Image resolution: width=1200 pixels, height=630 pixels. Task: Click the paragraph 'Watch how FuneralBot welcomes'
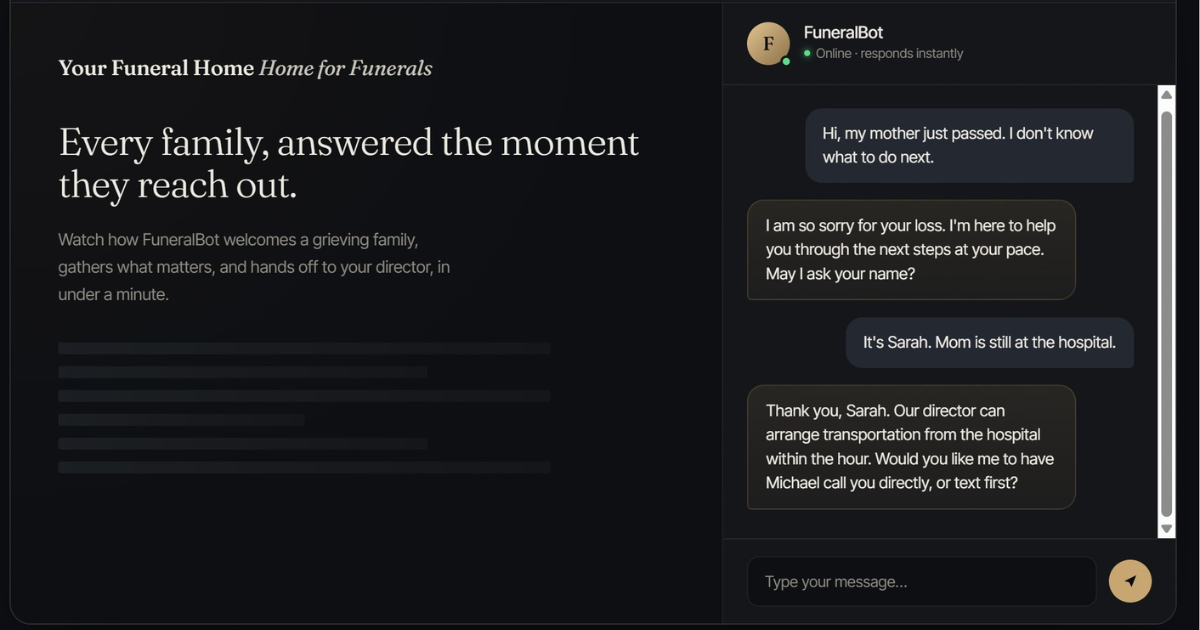(254, 267)
